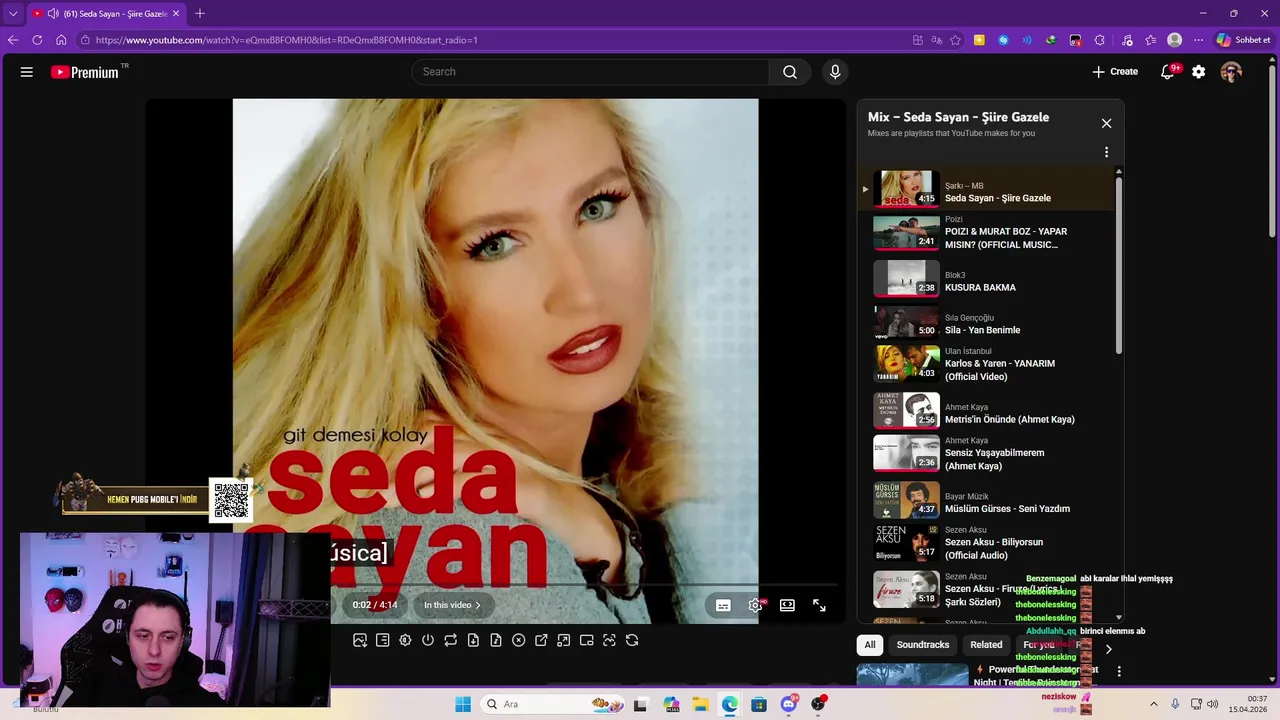The height and width of the screenshot is (720, 1280).
Task: Select the Soundtracks filter chip
Action: pos(922,645)
